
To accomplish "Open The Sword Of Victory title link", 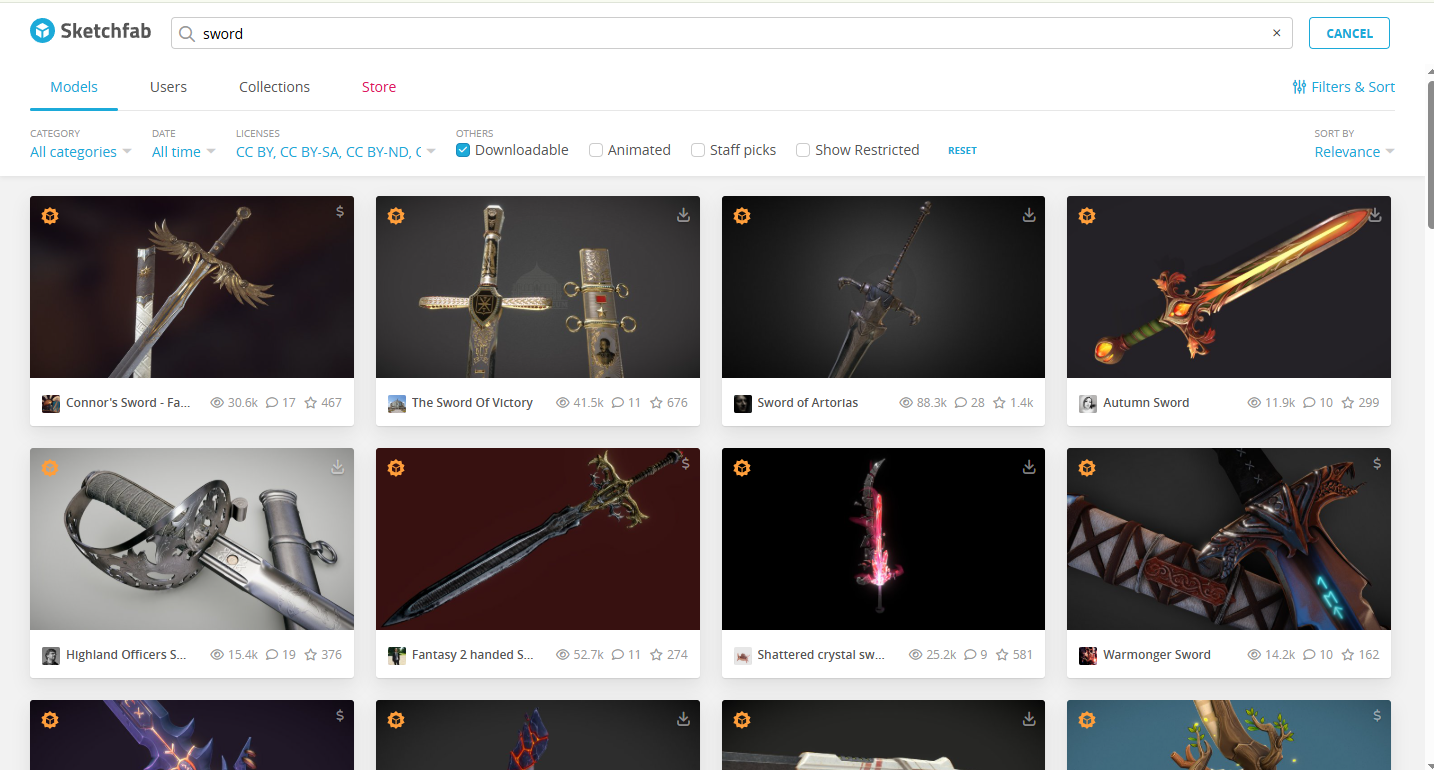I will 472,403.
